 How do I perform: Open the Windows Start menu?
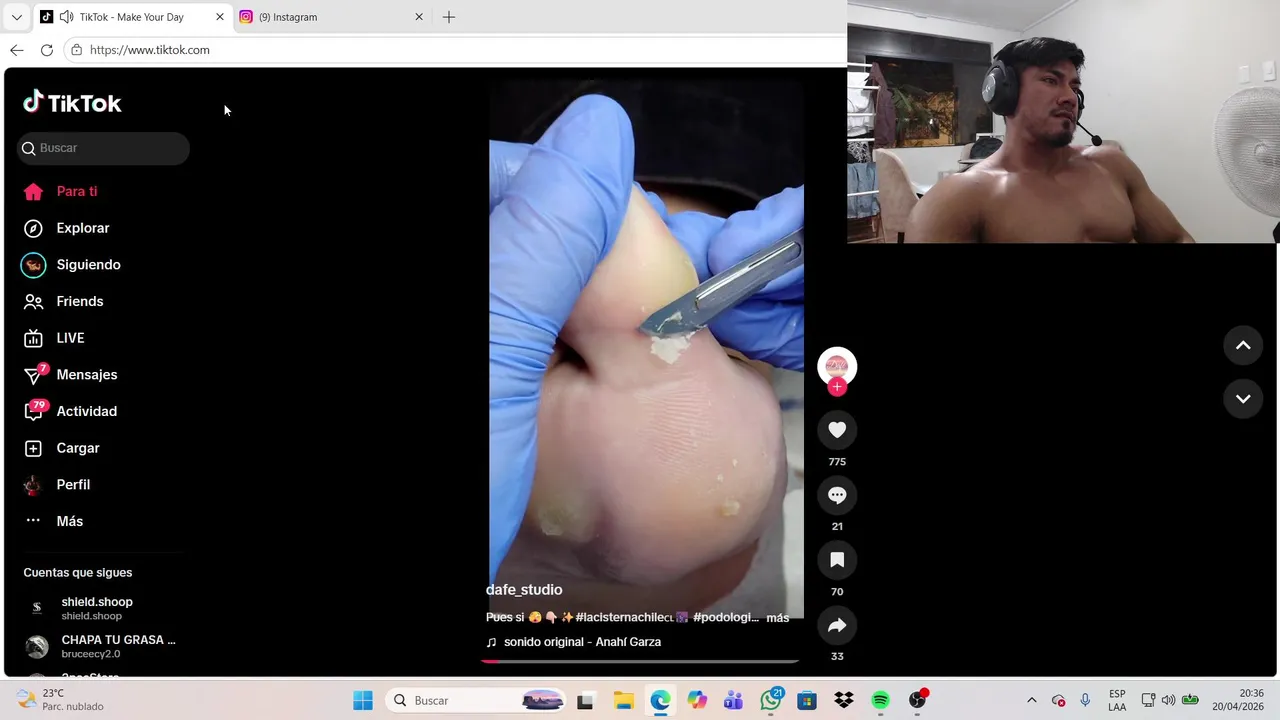coord(362,701)
